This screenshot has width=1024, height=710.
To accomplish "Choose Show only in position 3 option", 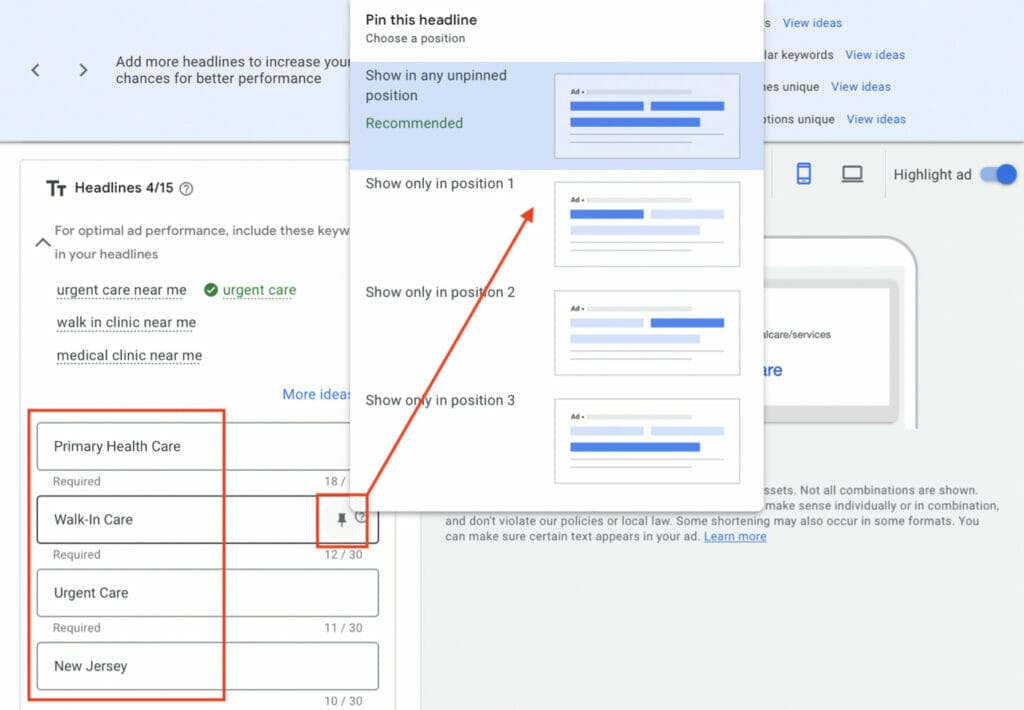I will 441,400.
